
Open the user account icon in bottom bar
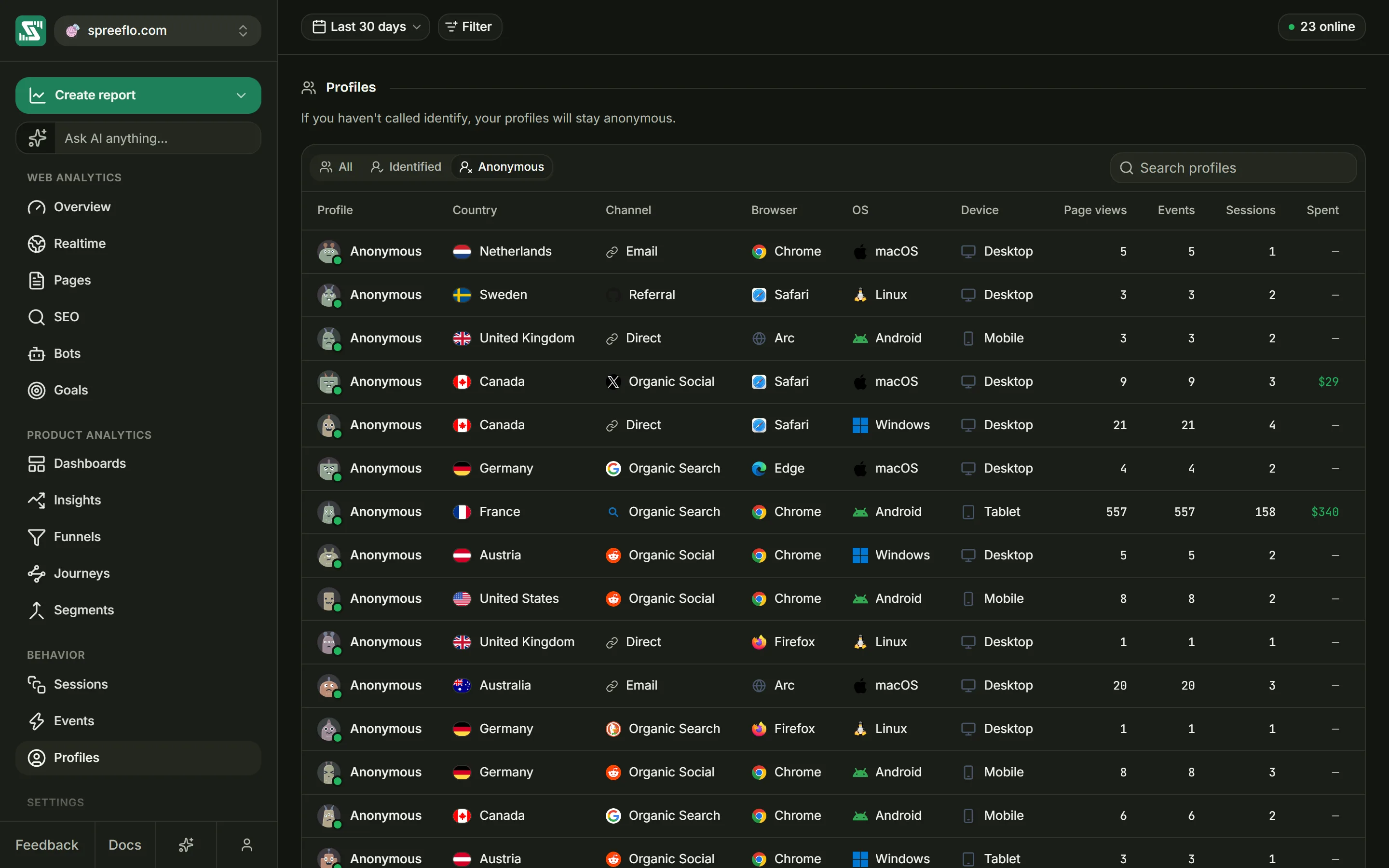tap(247, 844)
